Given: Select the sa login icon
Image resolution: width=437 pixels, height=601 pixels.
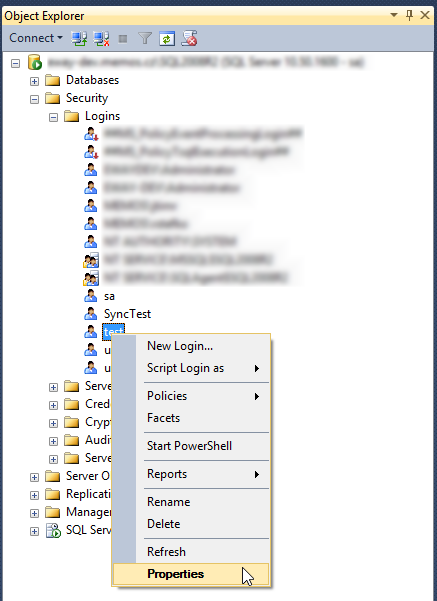Looking at the screenshot, I should pyautogui.click(x=90, y=296).
